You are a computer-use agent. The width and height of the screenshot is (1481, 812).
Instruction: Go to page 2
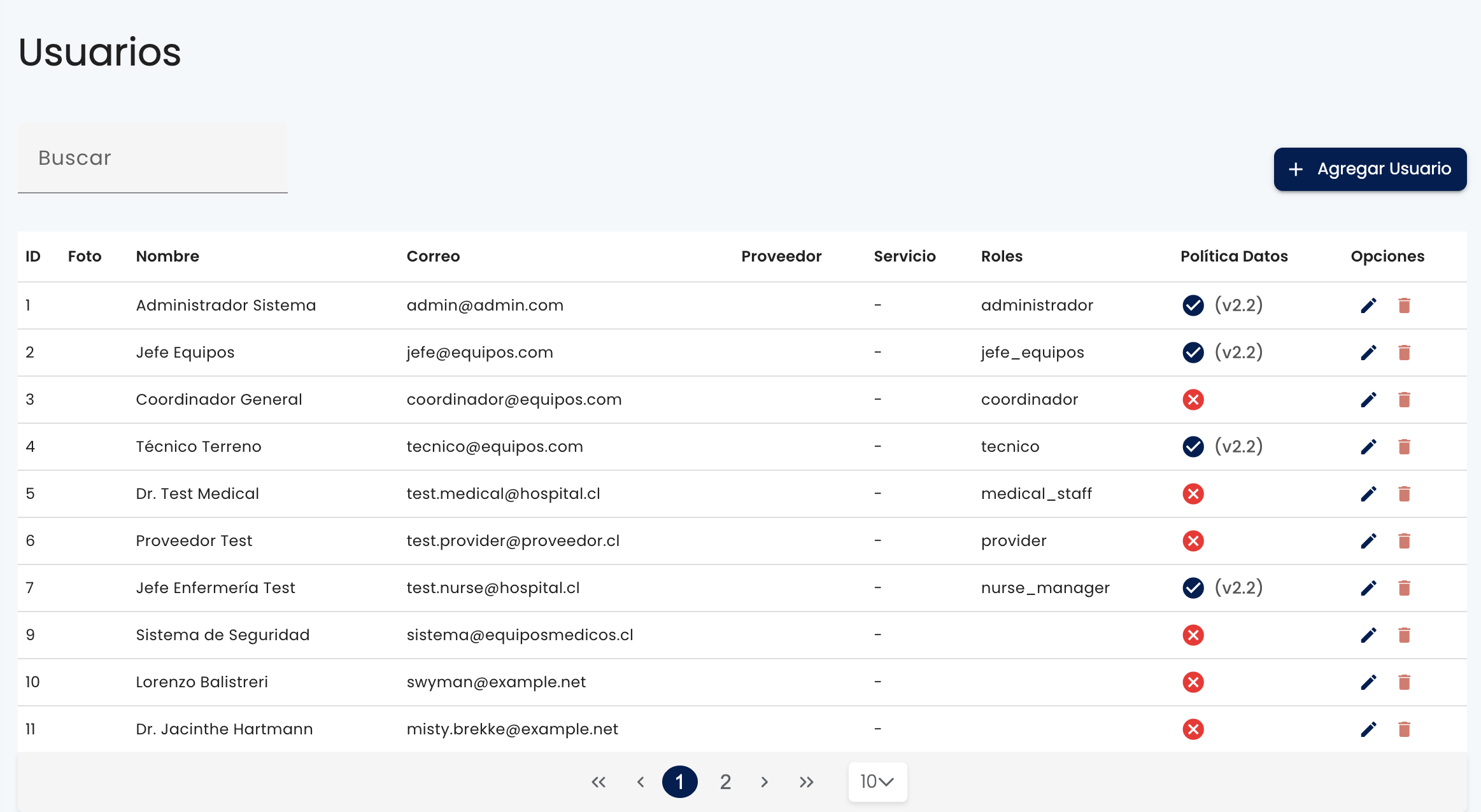point(725,782)
